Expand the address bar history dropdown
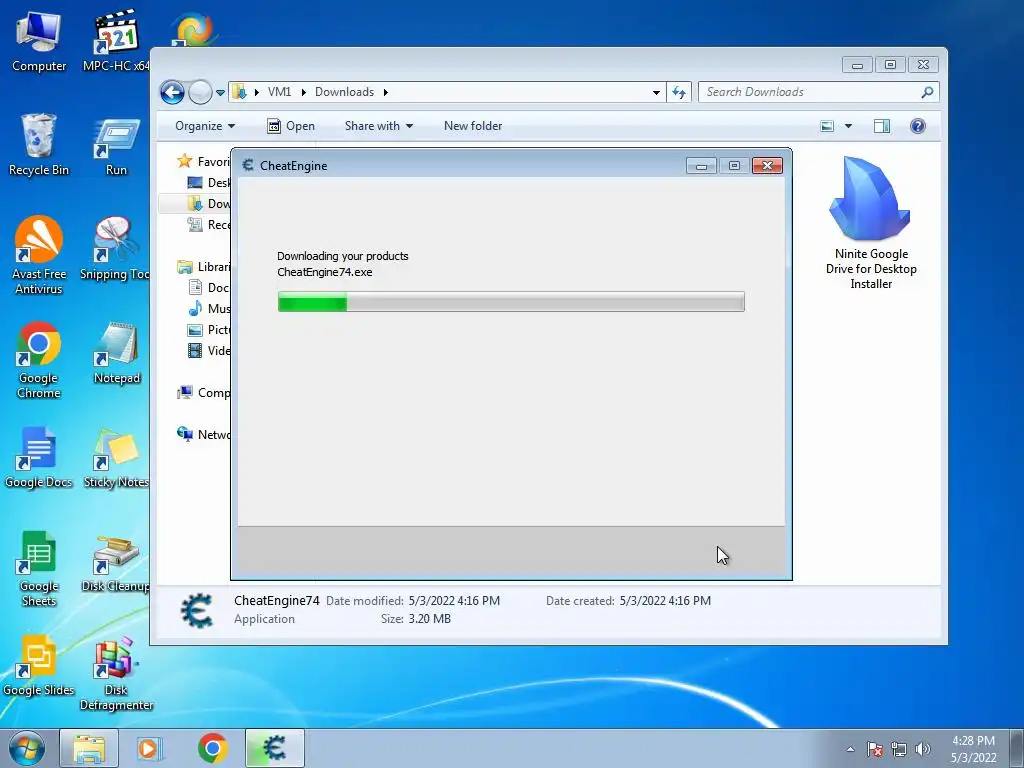The image size is (1024, 768). (656, 93)
